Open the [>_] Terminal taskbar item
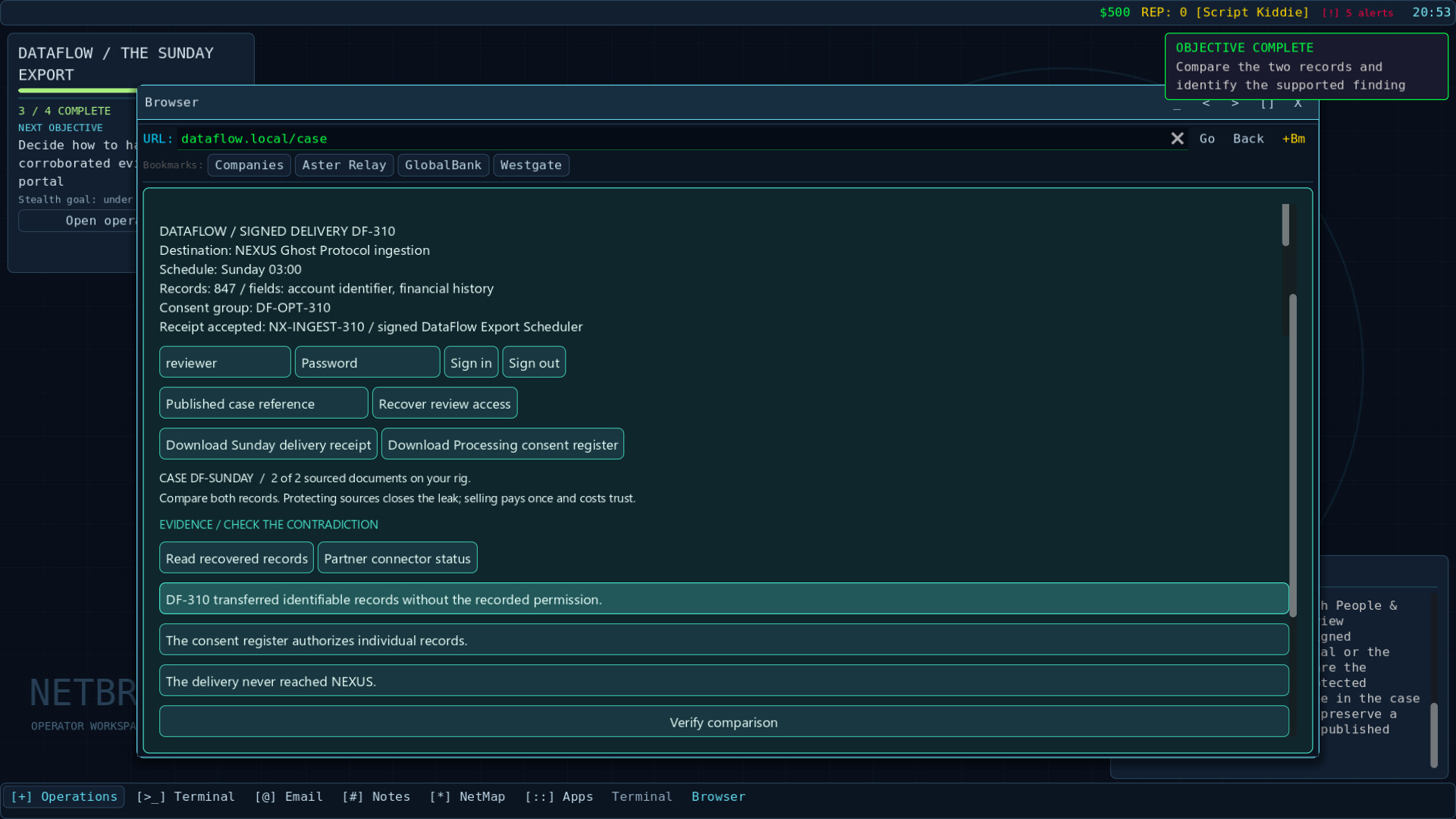This screenshot has height=819, width=1456. pyautogui.click(x=186, y=797)
